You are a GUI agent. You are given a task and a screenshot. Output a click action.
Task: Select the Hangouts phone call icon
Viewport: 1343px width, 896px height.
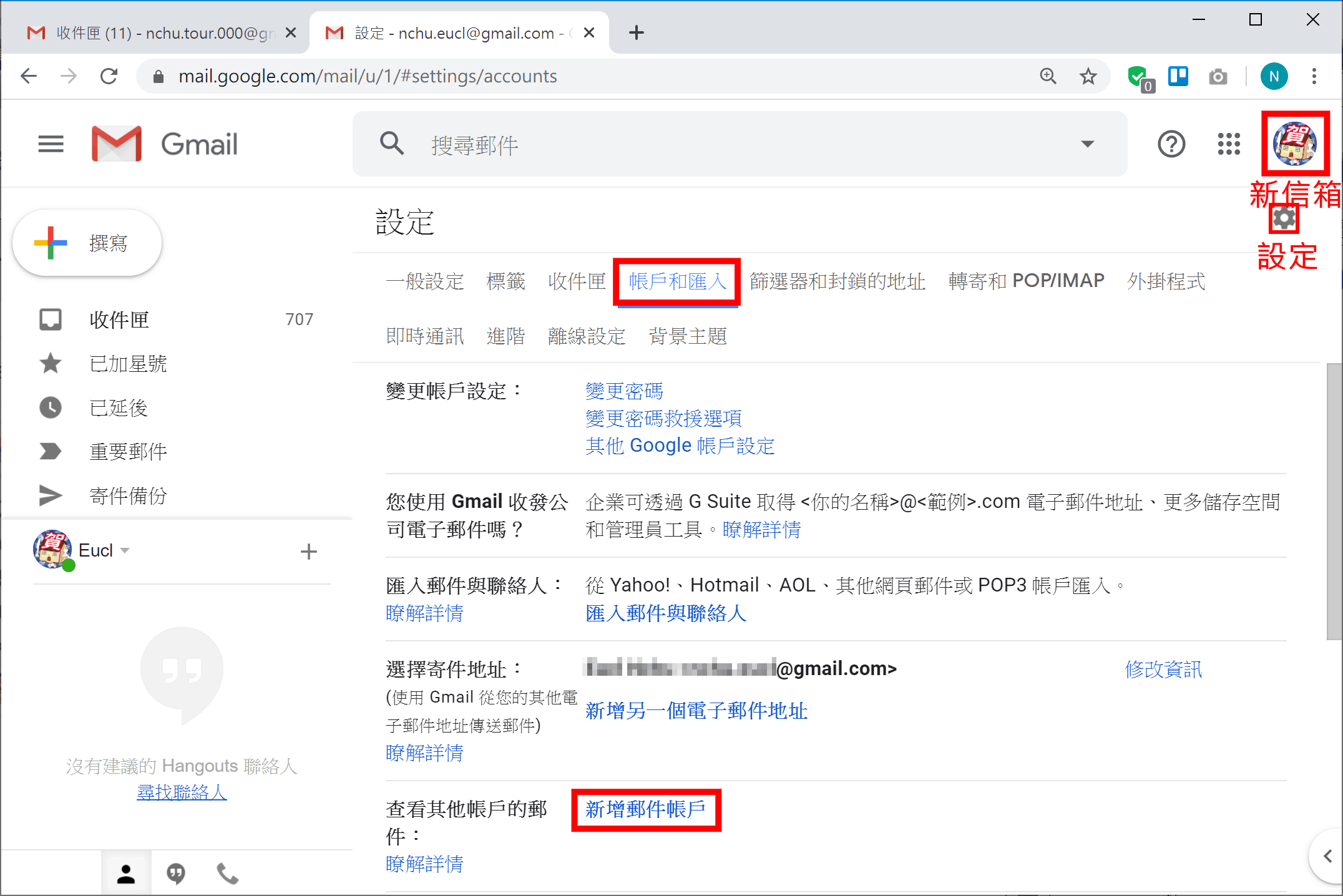point(227,874)
